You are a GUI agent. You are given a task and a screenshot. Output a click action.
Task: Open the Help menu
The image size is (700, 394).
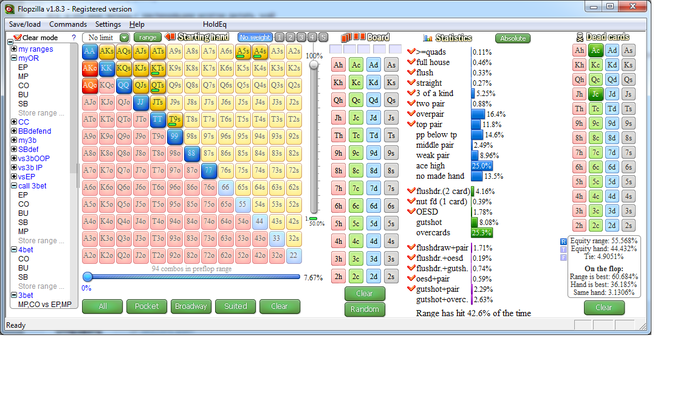[137, 24]
